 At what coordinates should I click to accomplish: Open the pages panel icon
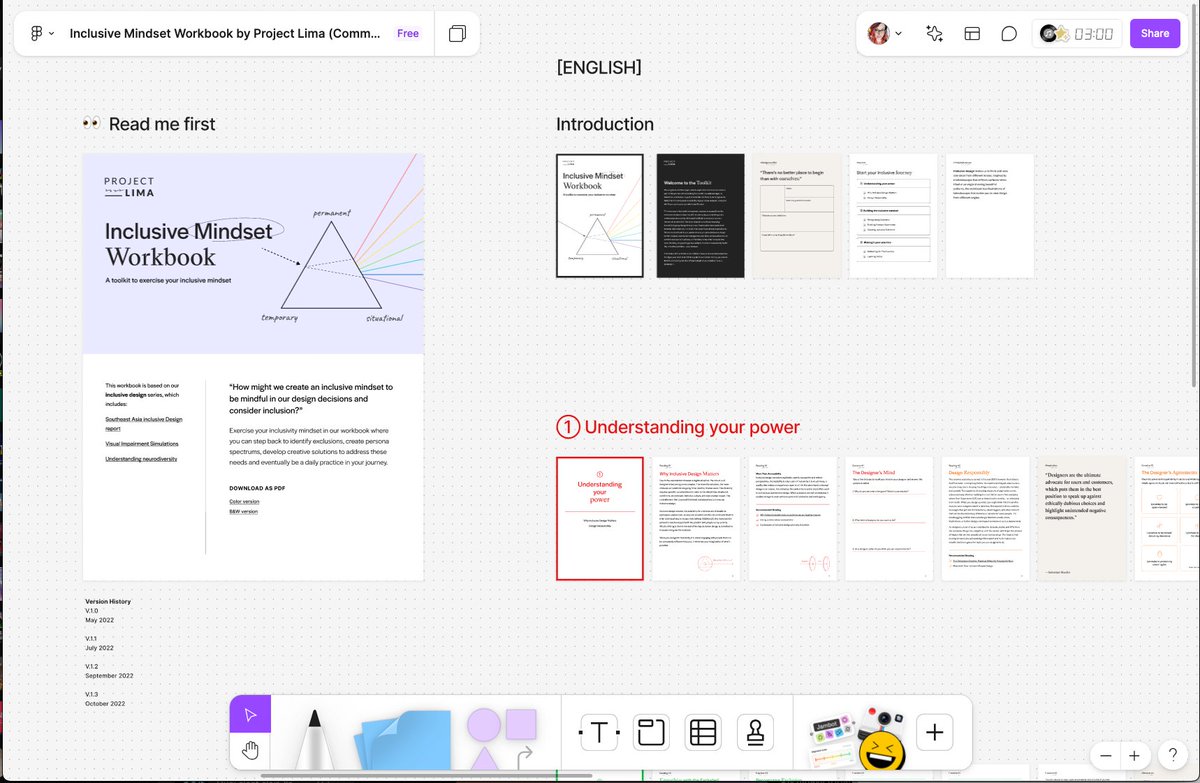457,33
